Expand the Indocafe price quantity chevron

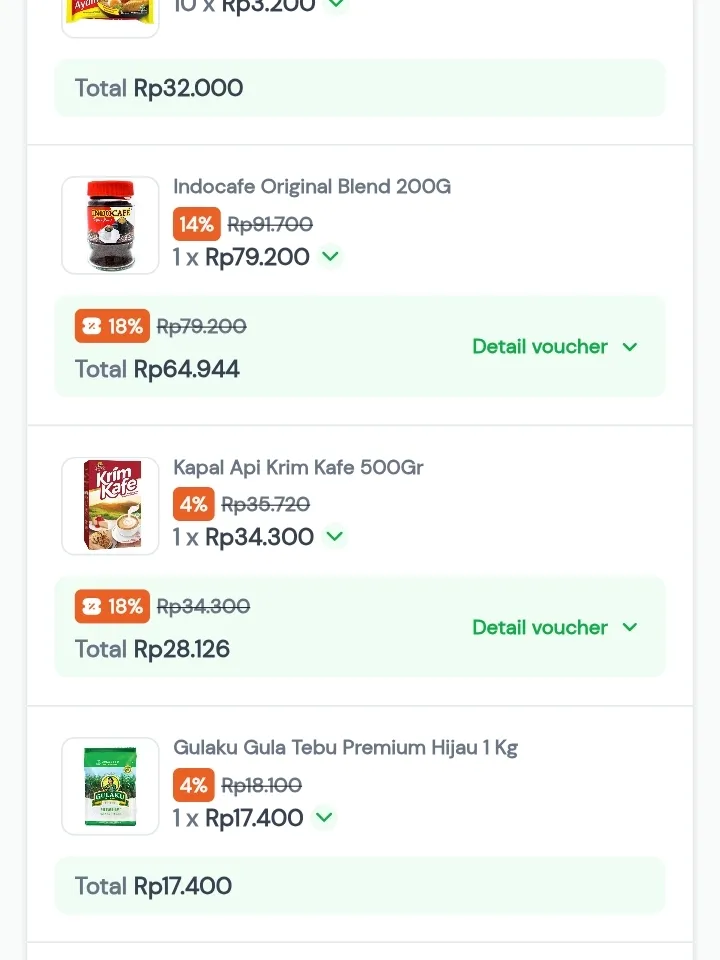331,257
